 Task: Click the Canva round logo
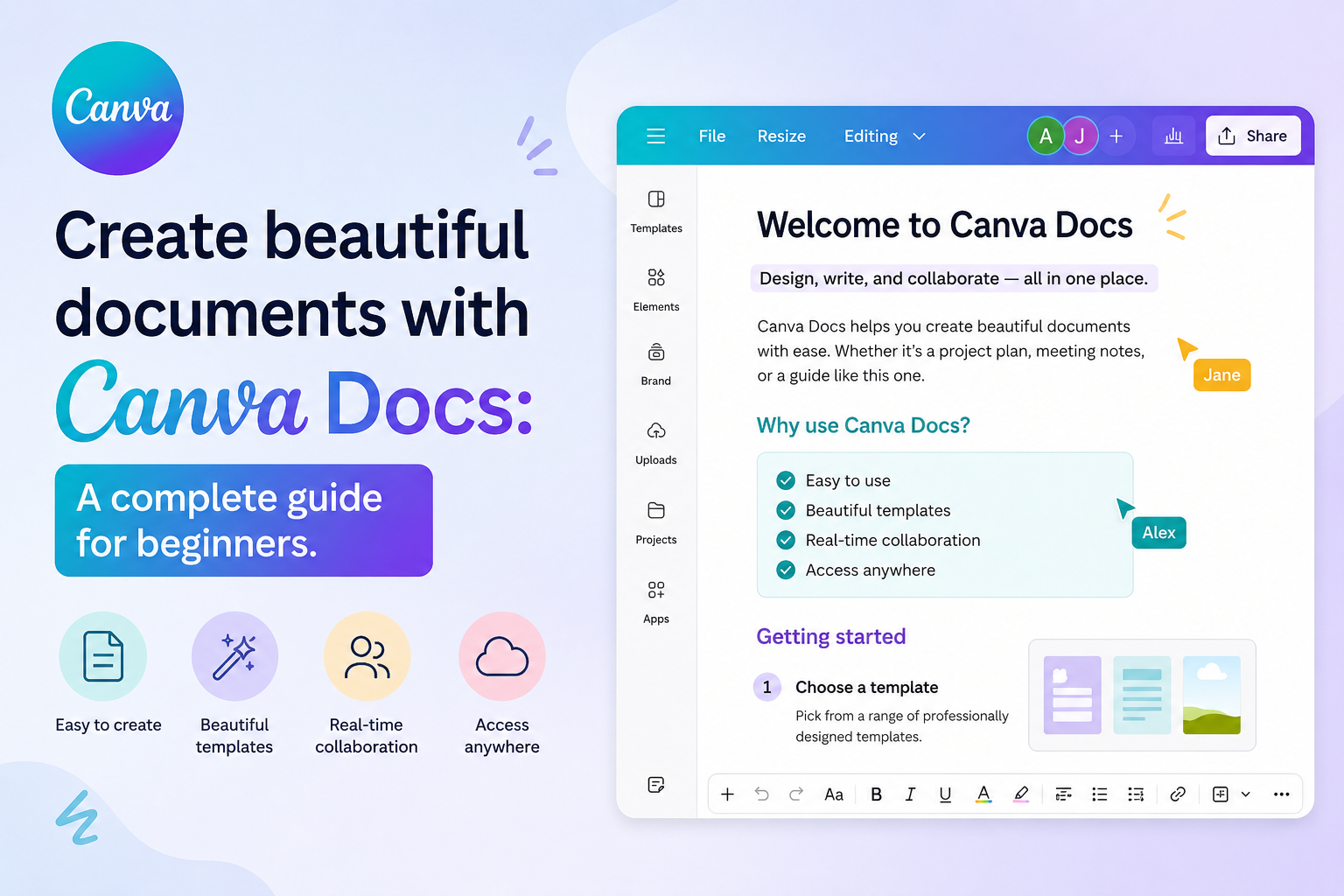[118, 108]
